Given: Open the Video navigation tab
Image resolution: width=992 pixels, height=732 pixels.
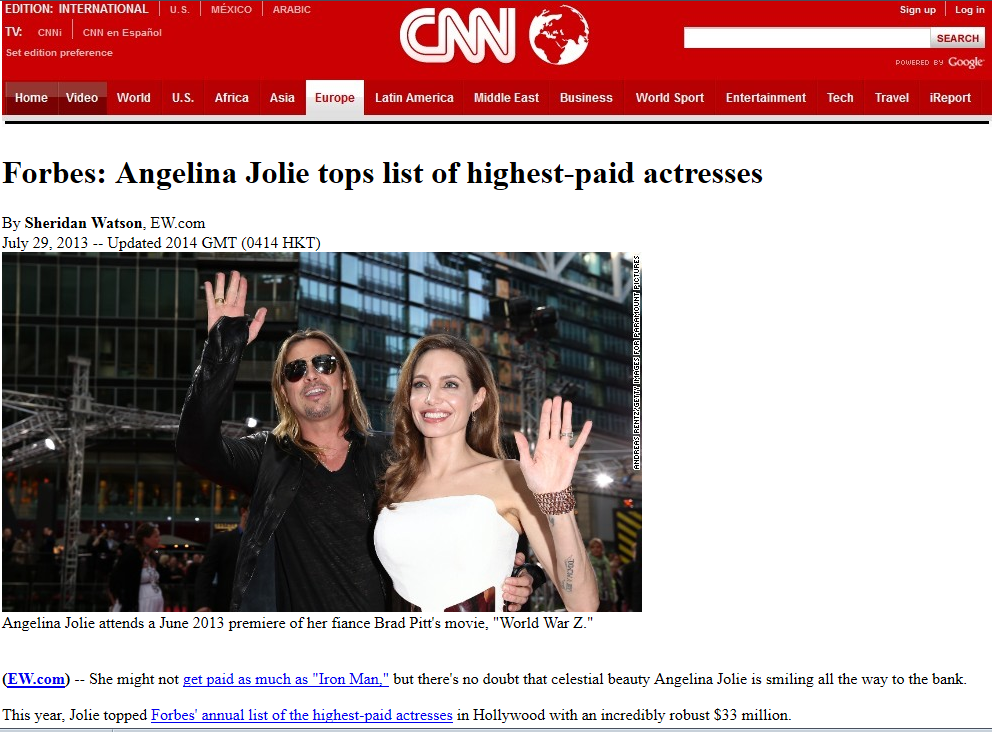Looking at the screenshot, I should [82, 98].
